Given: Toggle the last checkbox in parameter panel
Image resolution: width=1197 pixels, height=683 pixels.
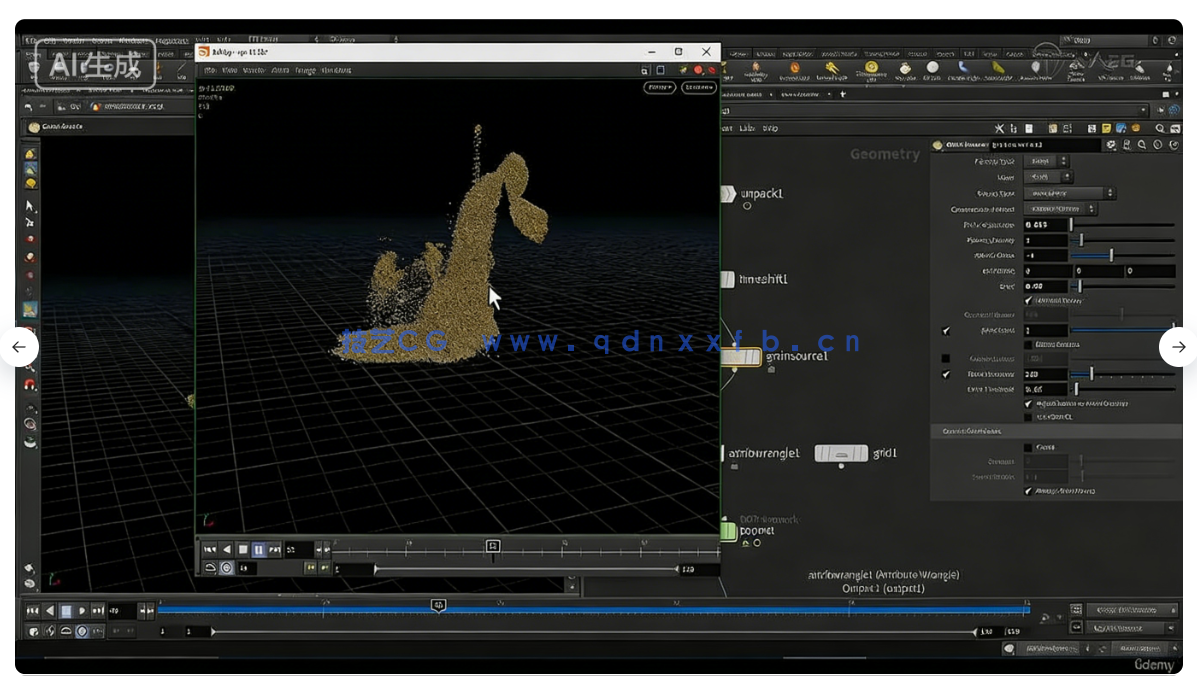Looking at the screenshot, I should click(1029, 491).
